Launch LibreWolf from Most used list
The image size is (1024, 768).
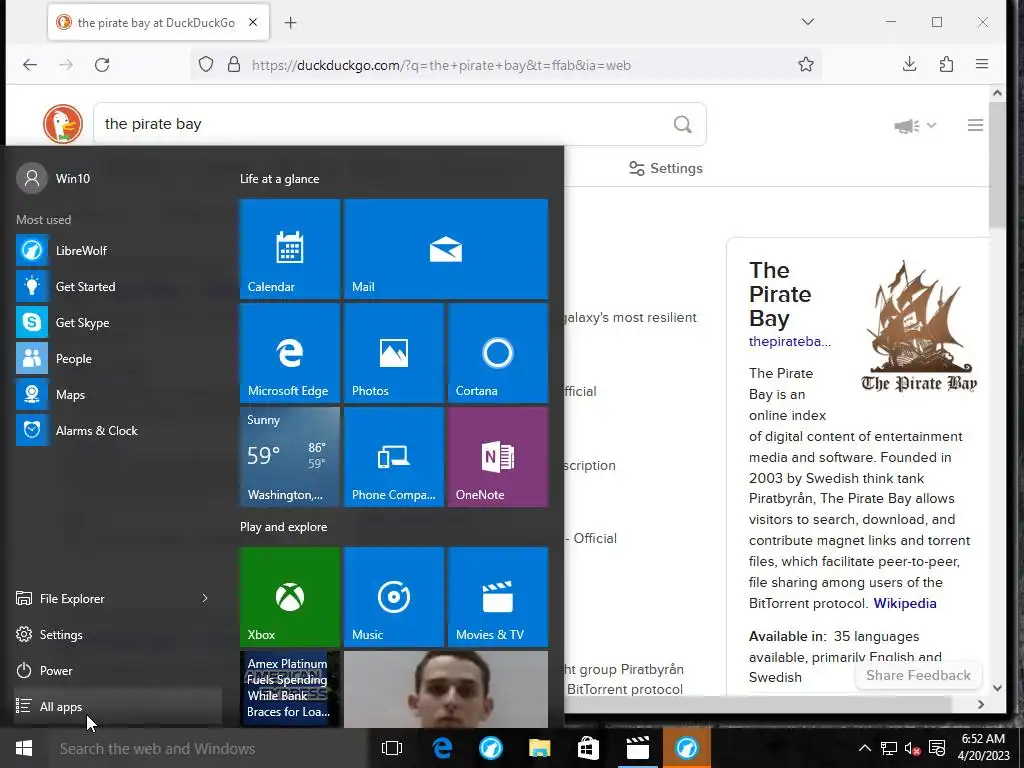[118, 251]
